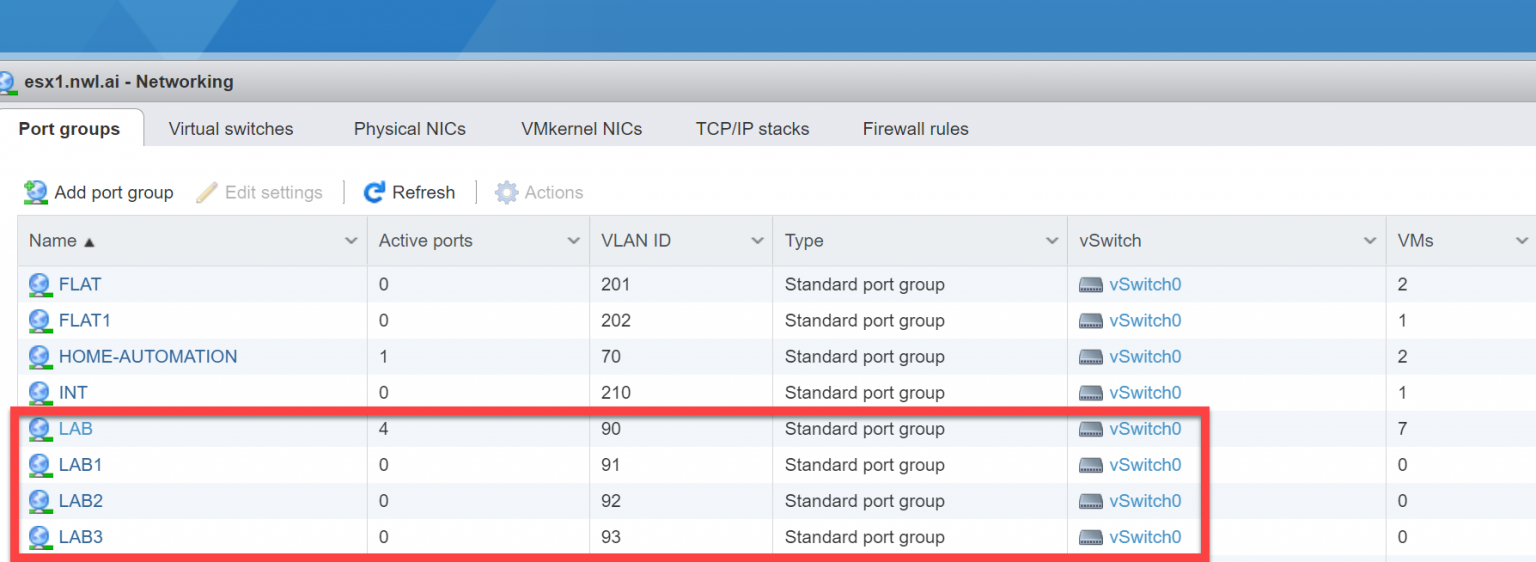Open the INT port group link
This screenshot has width=1536, height=562.
(73, 393)
